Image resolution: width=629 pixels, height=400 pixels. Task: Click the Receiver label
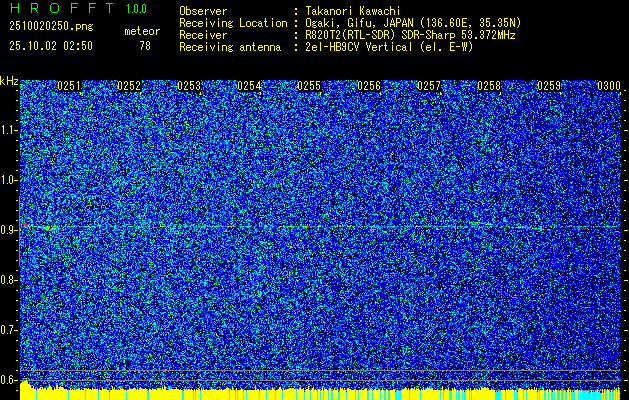(203, 35)
